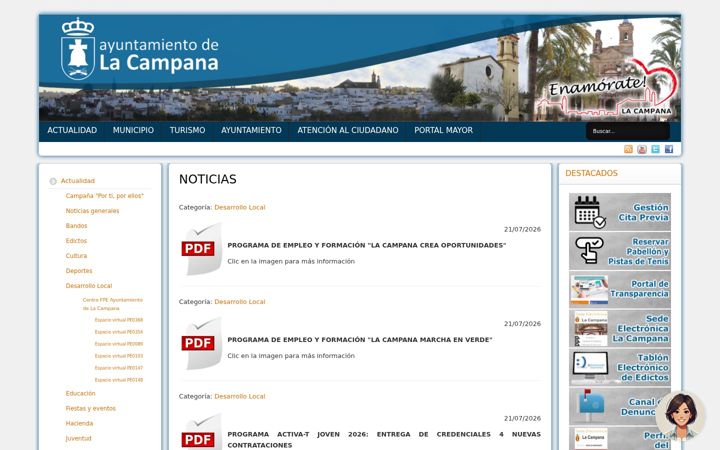
Task: Click Desarrollo Local category above Activa-T Joven
Action: point(240,396)
